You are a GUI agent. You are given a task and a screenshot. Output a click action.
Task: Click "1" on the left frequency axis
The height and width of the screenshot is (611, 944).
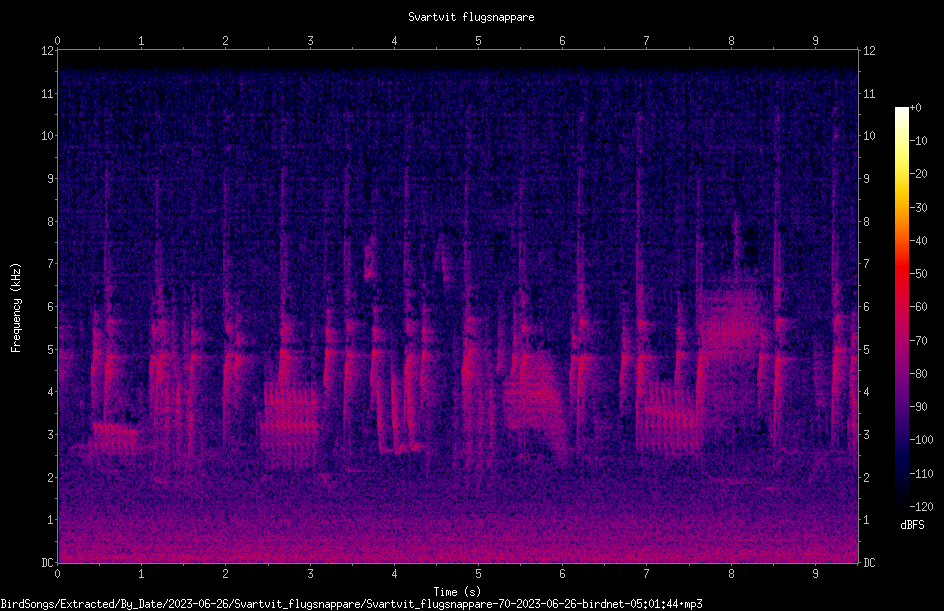(x=50, y=520)
